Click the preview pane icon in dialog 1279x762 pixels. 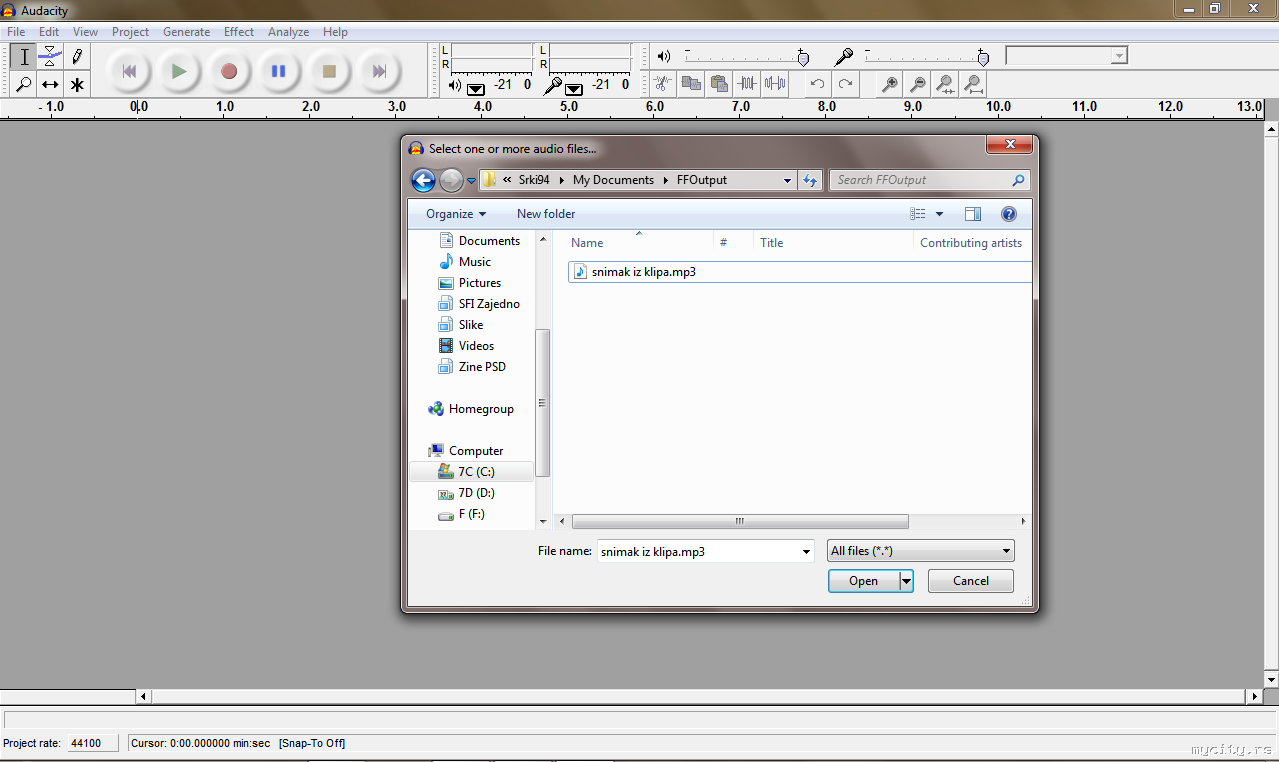(972, 214)
